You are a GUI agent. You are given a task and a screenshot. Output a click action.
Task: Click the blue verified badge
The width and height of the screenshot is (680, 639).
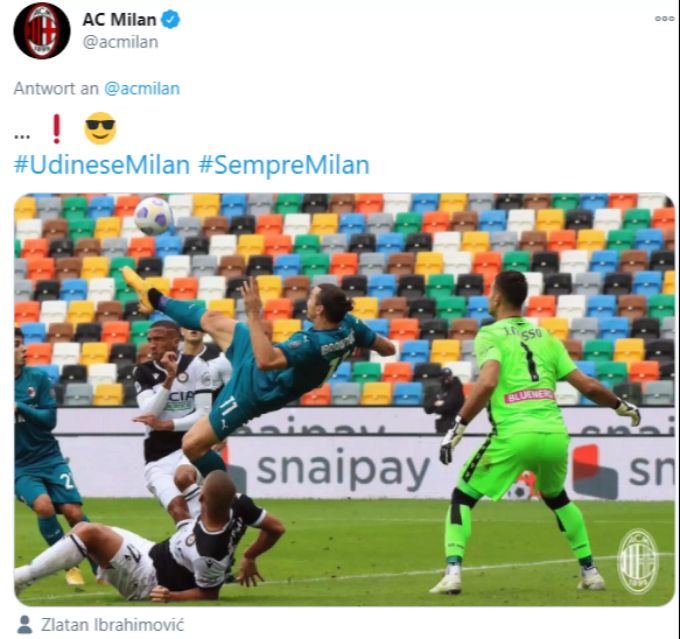(171, 20)
